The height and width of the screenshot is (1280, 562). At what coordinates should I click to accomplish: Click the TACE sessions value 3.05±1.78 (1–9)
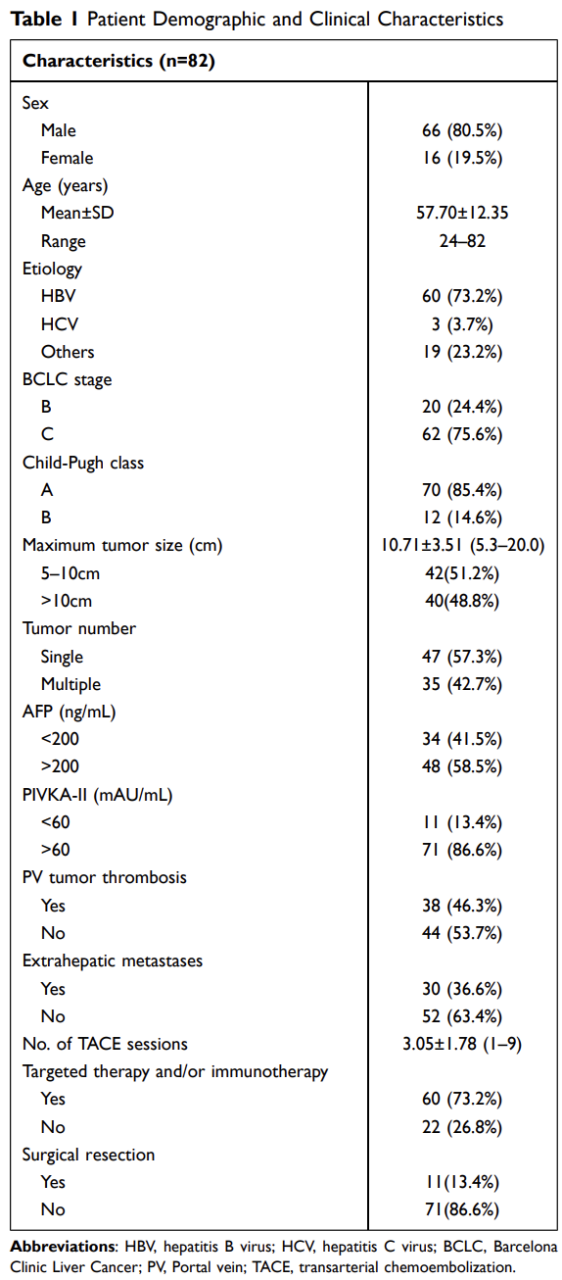462,1044
